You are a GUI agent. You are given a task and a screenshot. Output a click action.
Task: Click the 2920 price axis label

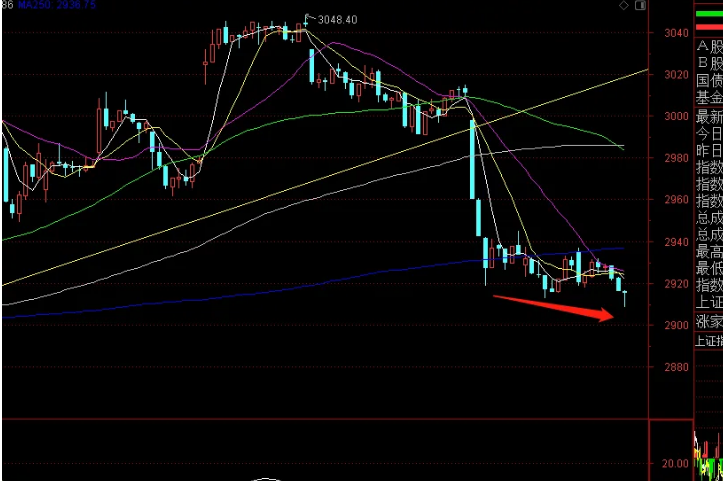pos(676,284)
